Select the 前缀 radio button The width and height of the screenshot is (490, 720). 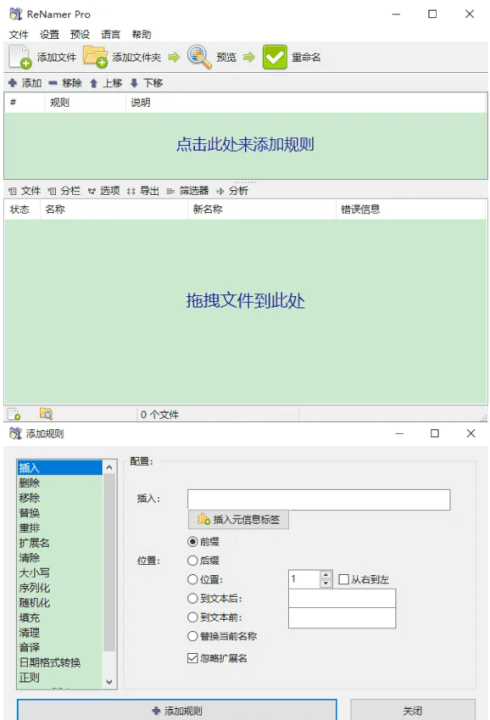(x=193, y=542)
